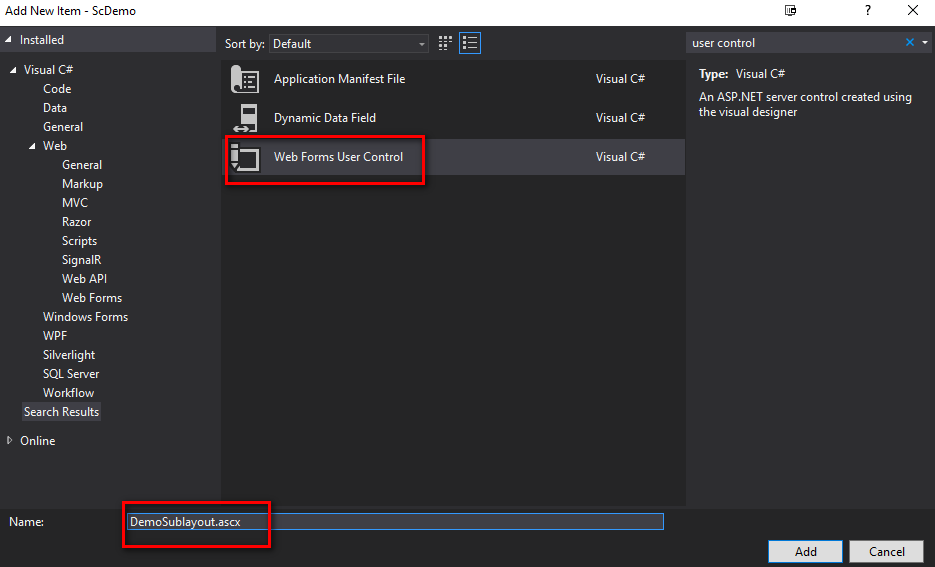The image size is (935, 567).
Task: Collapse the Visual C# node
Action: click(13, 70)
